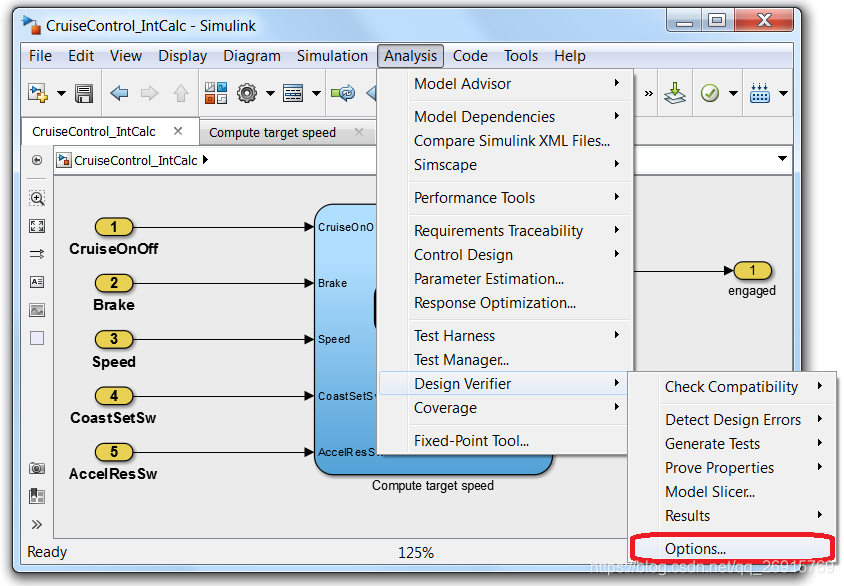The height and width of the screenshot is (586, 844).
Task: Open Model Dependencies submenu
Action: [504, 117]
